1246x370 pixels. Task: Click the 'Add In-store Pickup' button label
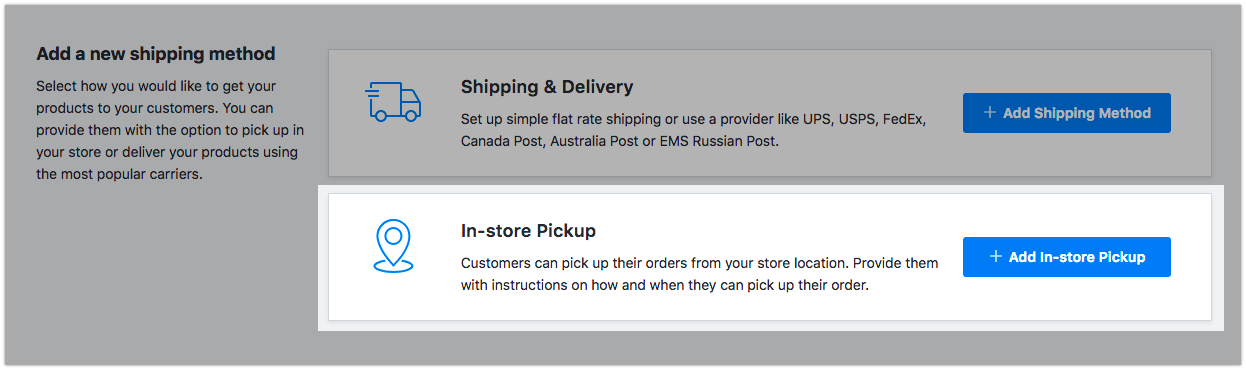[1077, 257]
